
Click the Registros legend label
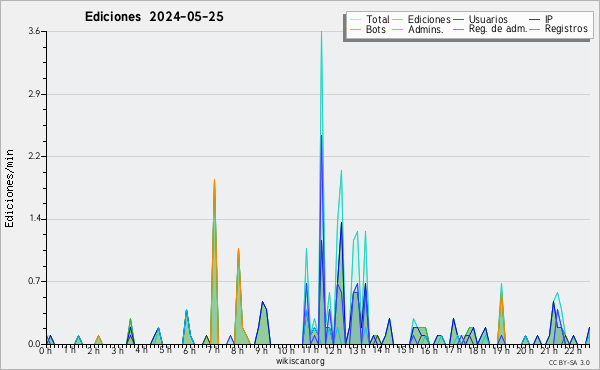566,29
